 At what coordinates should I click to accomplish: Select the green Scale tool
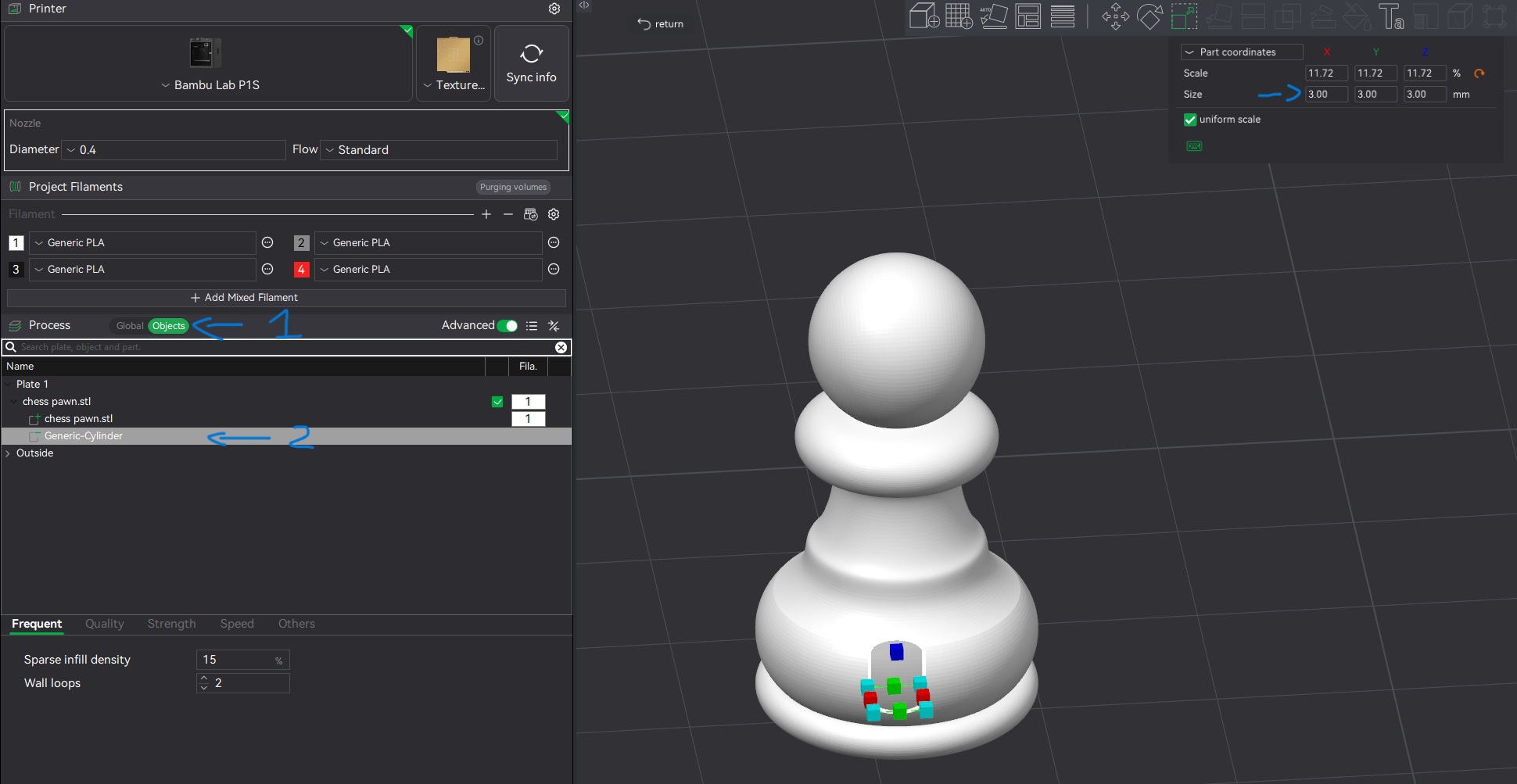1184,16
